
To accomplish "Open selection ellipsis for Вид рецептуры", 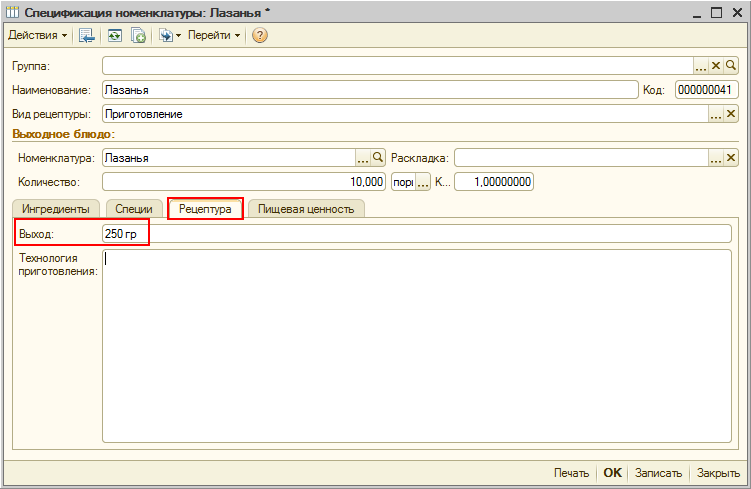I will (x=716, y=114).
